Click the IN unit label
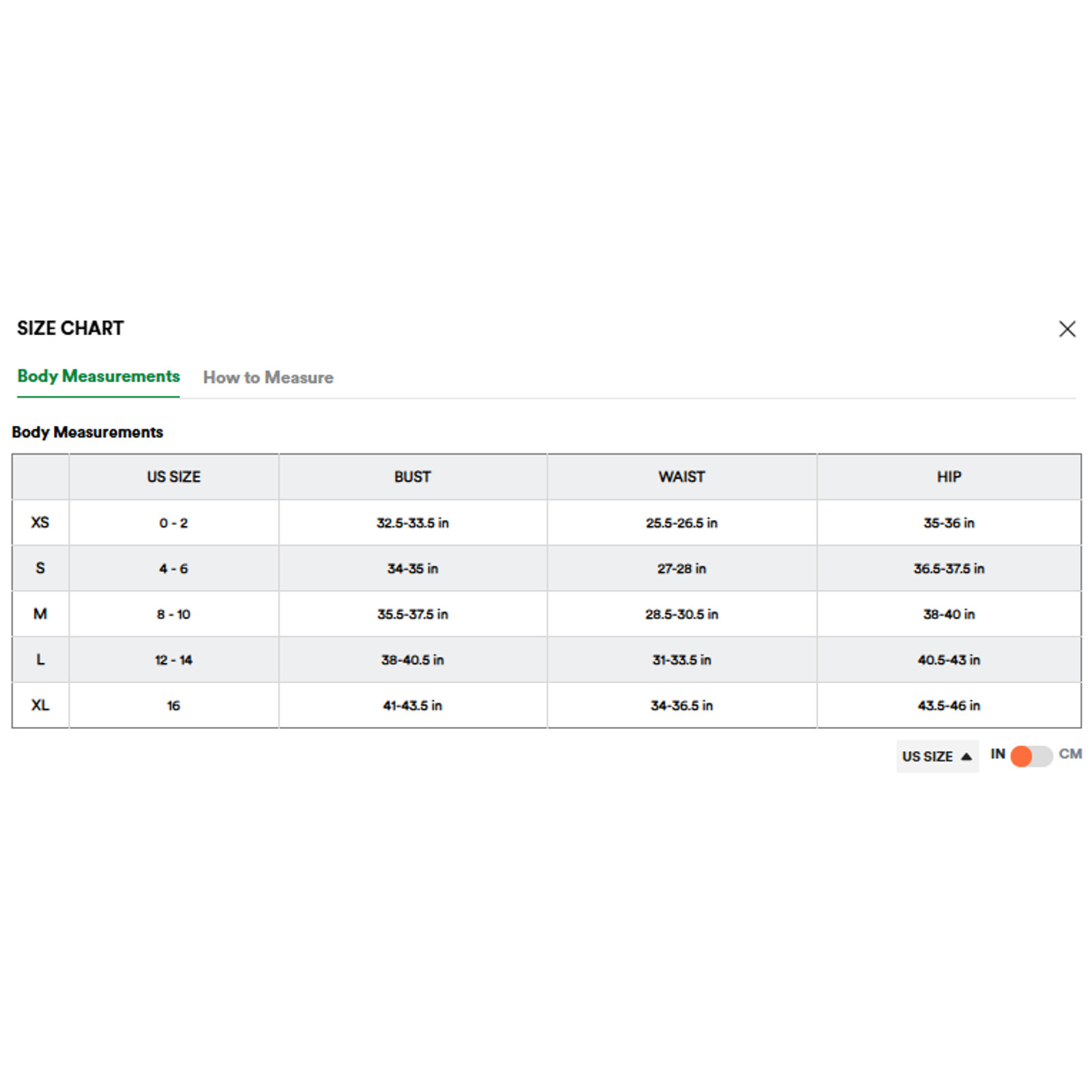This screenshot has height=1092, width=1092. [x=998, y=754]
